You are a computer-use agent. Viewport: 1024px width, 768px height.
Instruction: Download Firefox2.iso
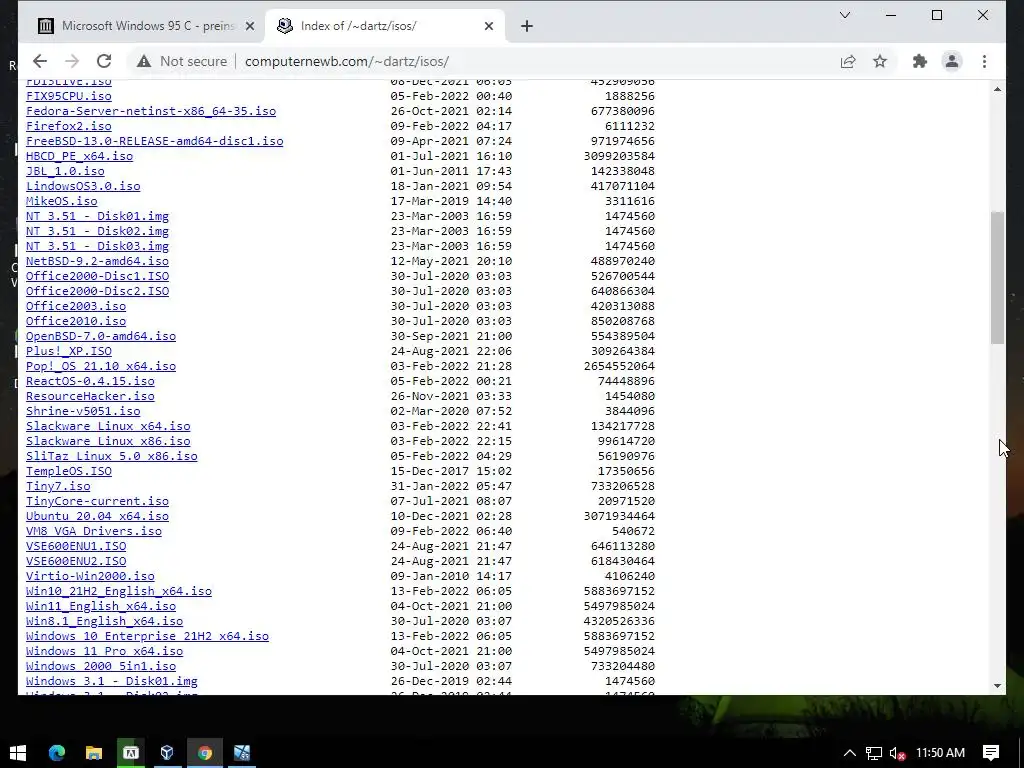tap(69, 126)
